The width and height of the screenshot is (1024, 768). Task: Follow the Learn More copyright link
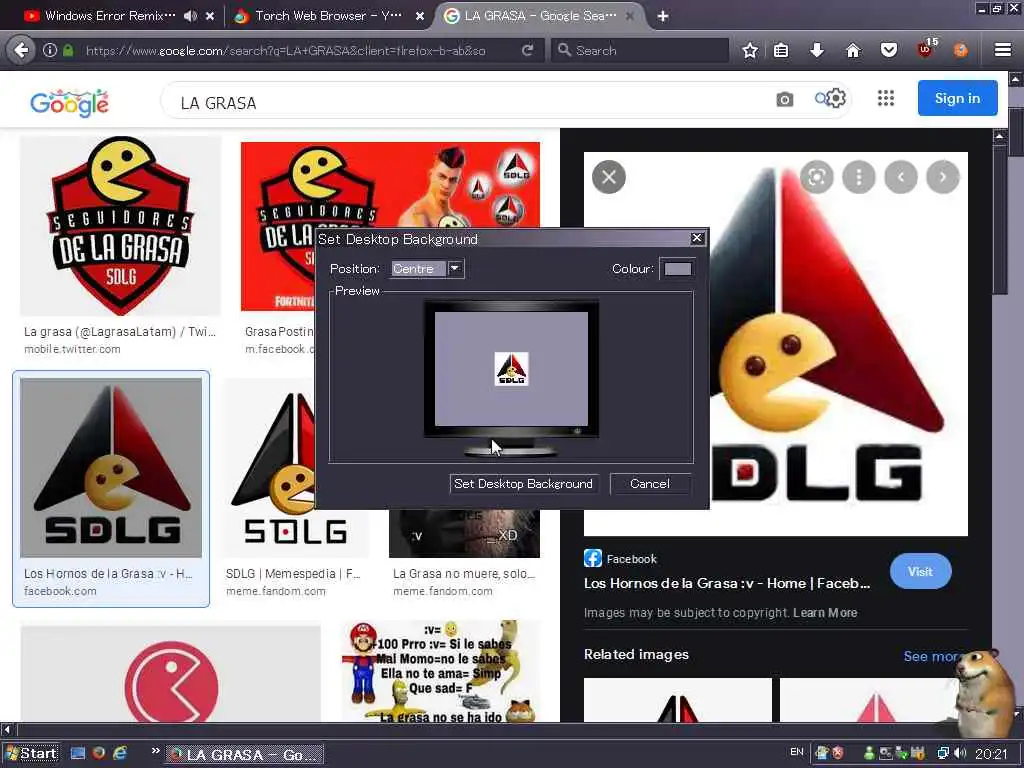(825, 613)
